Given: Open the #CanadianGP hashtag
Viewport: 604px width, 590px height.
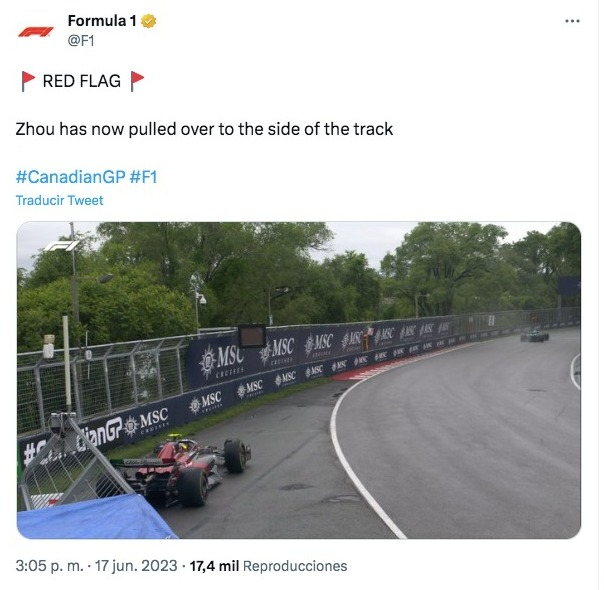Looking at the screenshot, I should coord(70,177).
